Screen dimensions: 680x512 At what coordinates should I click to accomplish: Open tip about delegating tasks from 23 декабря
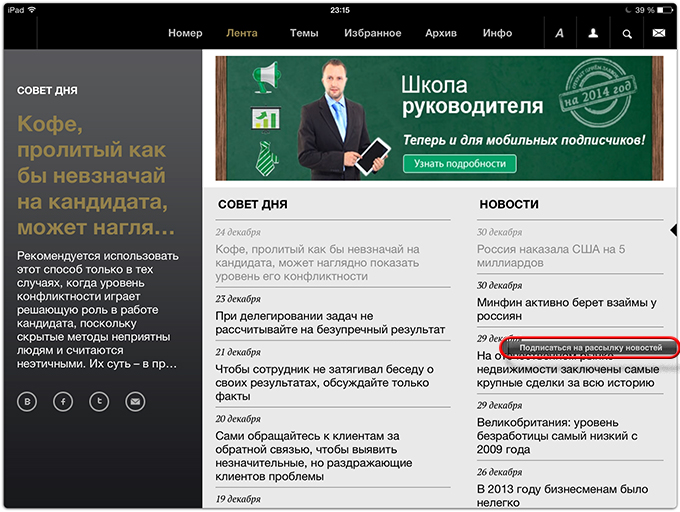330,322
